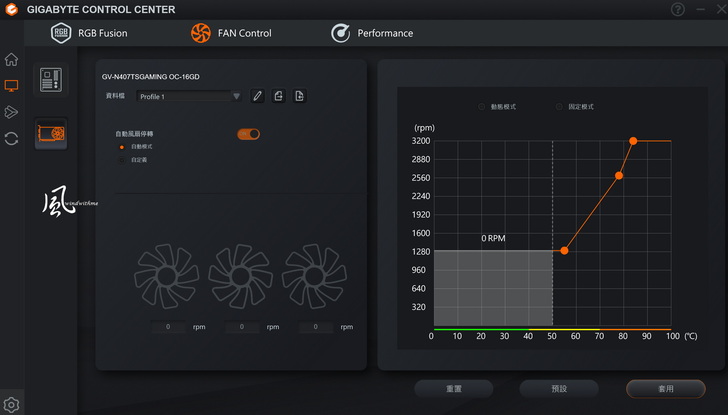Click the sync arrows icon in sidebar
Image resolution: width=728 pixels, height=415 pixels.
[11, 139]
